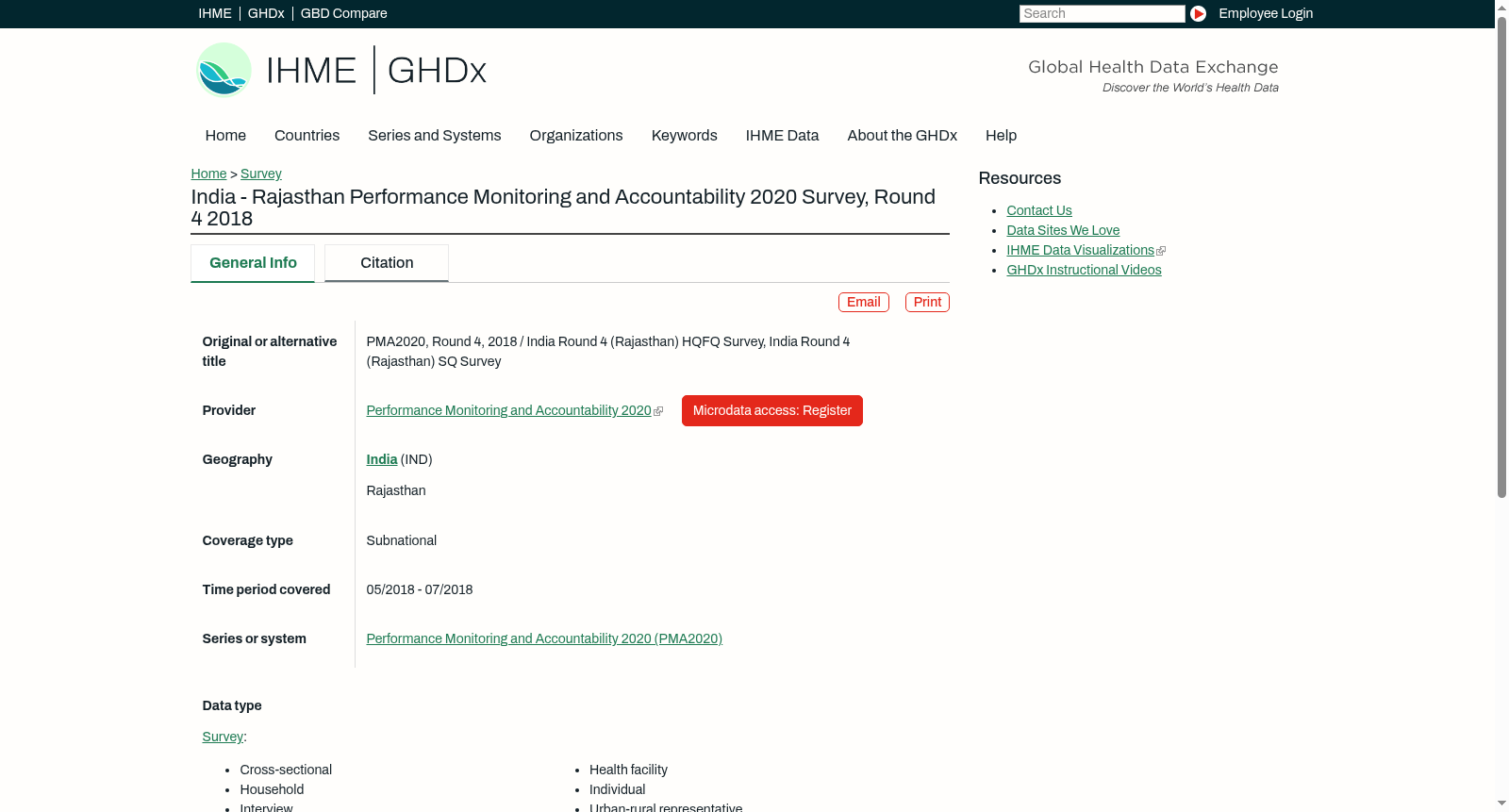Open About the GHDx menu item
The height and width of the screenshot is (812, 1509).
pos(902,136)
